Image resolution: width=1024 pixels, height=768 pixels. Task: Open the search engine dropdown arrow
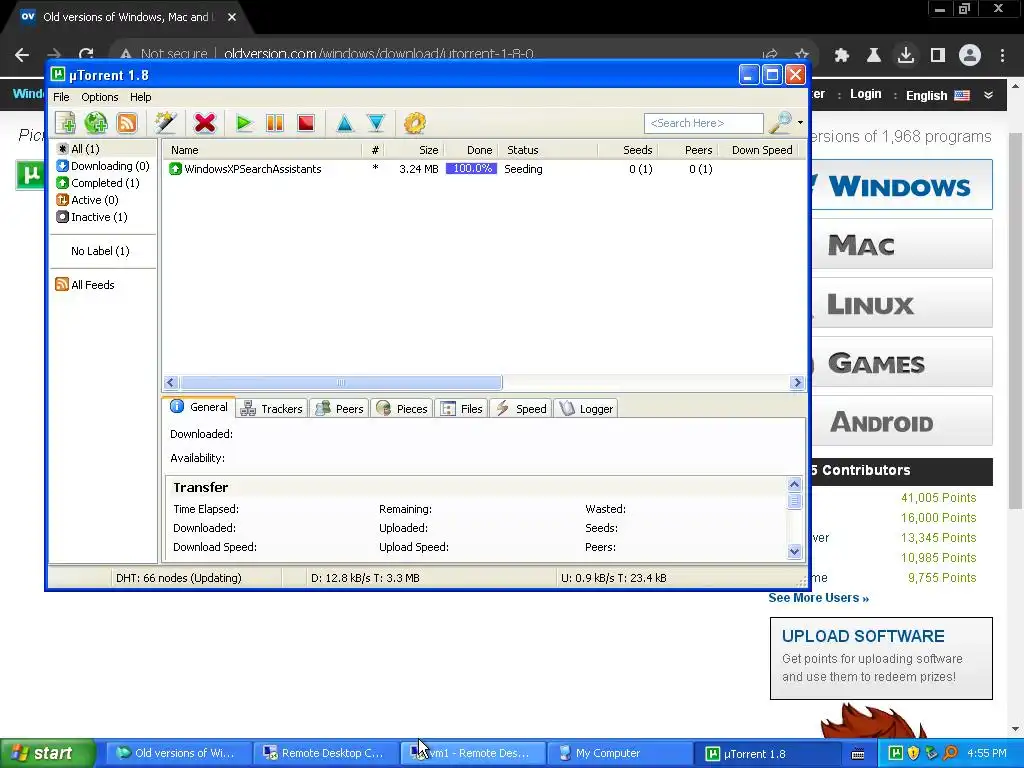click(x=801, y=123)
